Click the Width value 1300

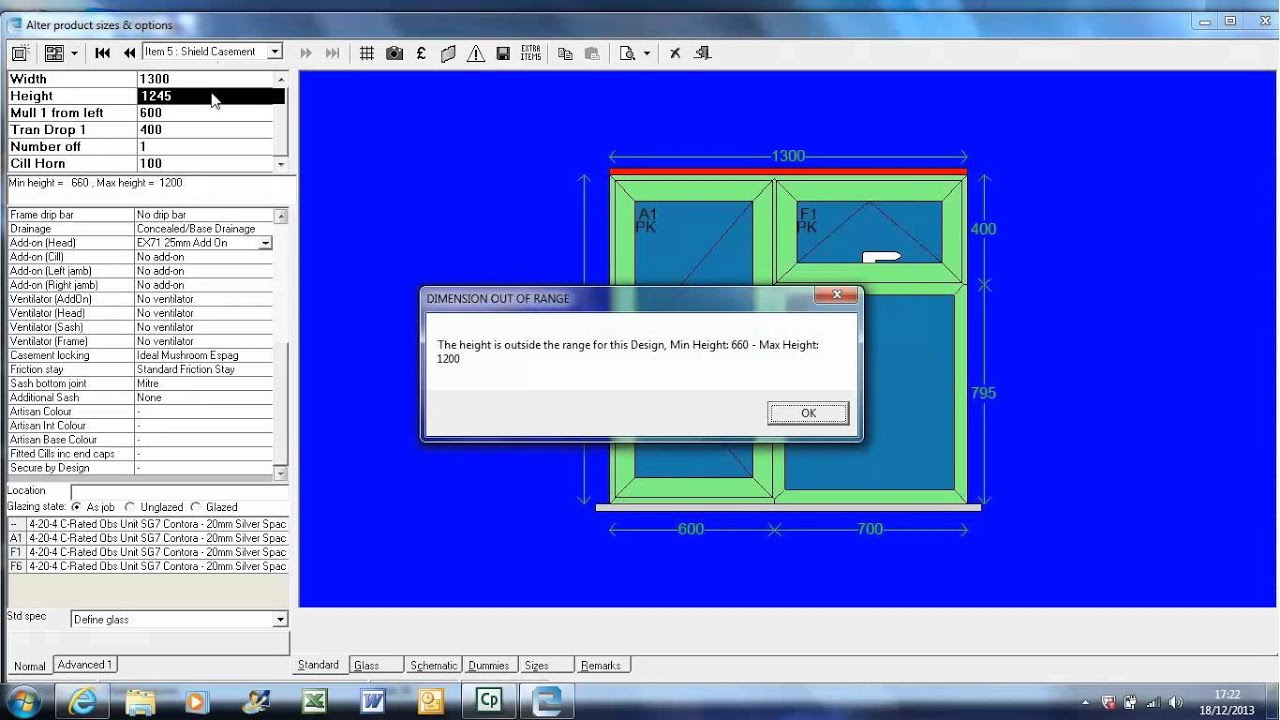[x=204, y=79]
